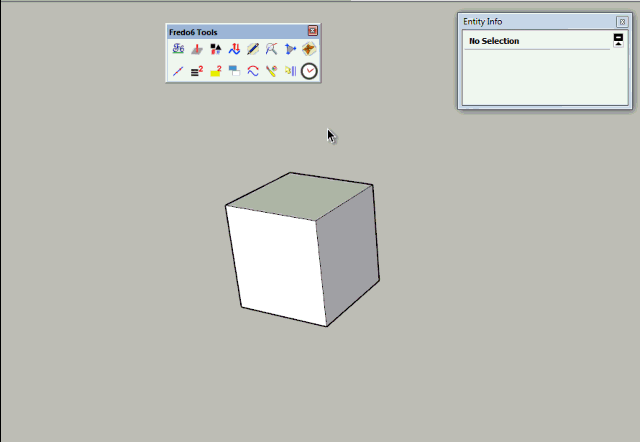Click the blue diagonal line icon
The height and width of the screenshot is (442, 640).
[x=178, y=71]
